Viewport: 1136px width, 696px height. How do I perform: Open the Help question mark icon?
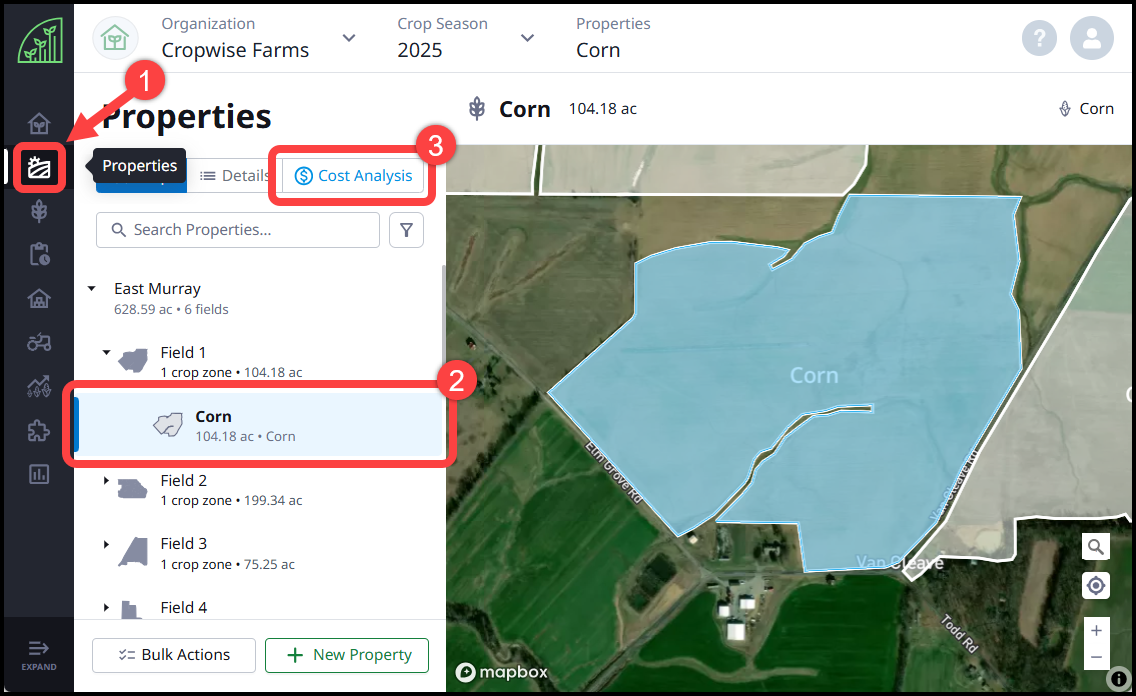[x=1039, y=38]
